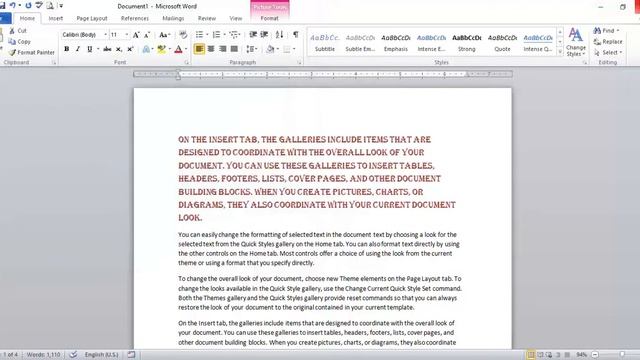Switch to the Insert tab

(56, 18)
